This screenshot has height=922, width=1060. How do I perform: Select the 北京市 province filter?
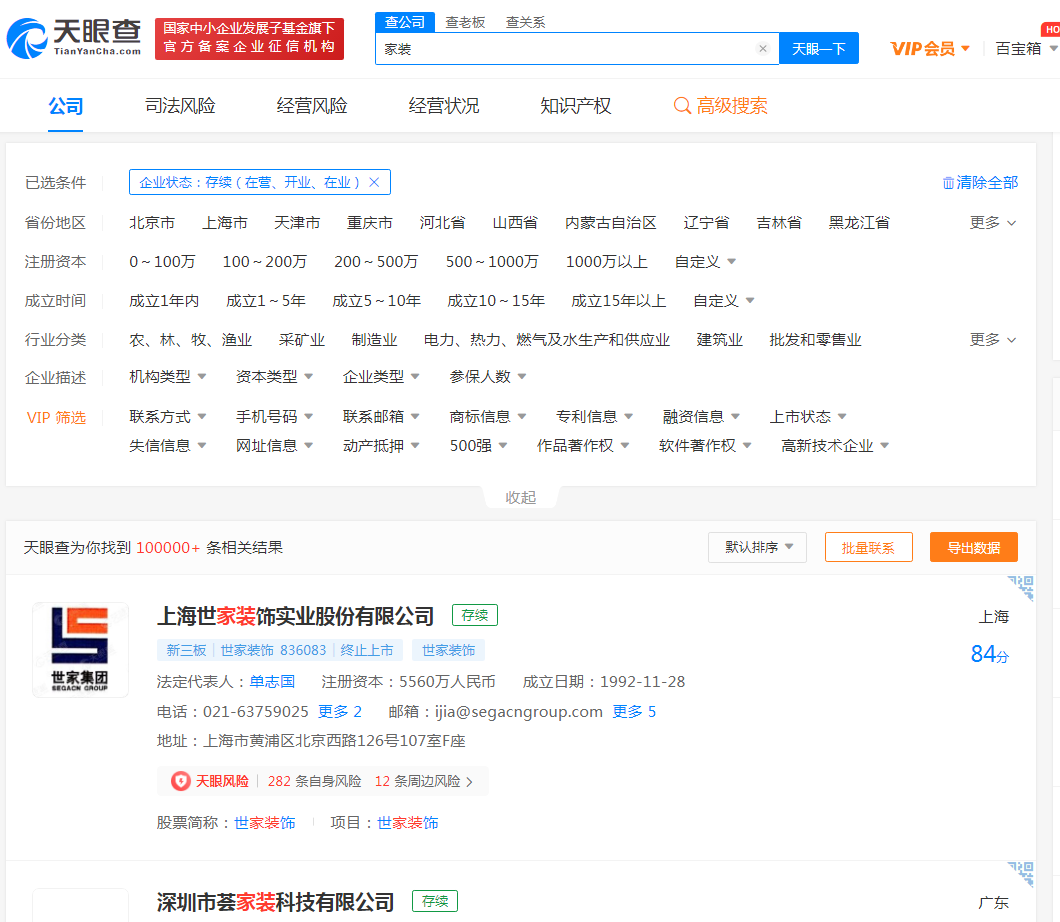[152, 223]
